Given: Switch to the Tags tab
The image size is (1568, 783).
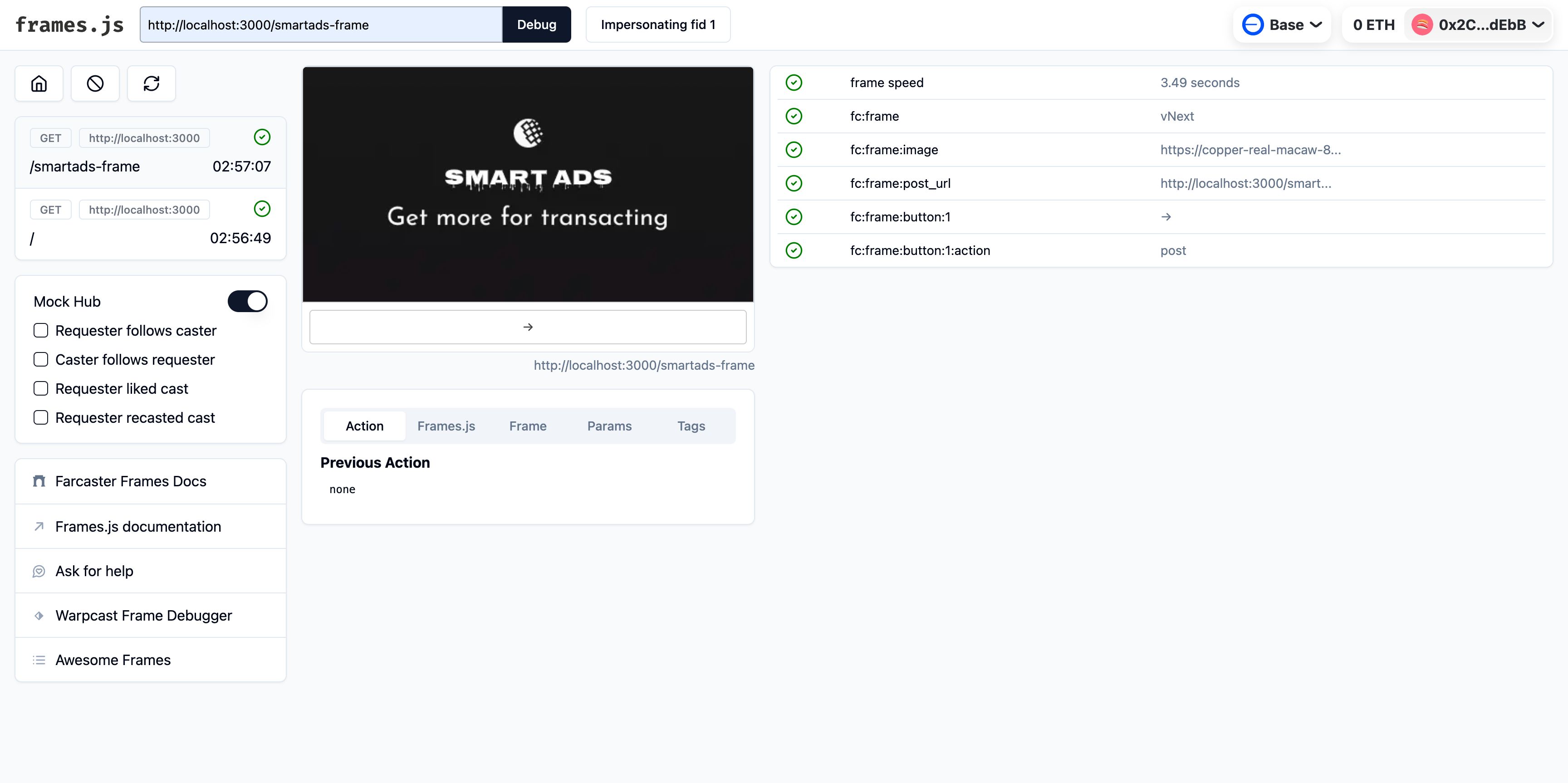Looking at the screenshot, I should click(x=691, y=426).
